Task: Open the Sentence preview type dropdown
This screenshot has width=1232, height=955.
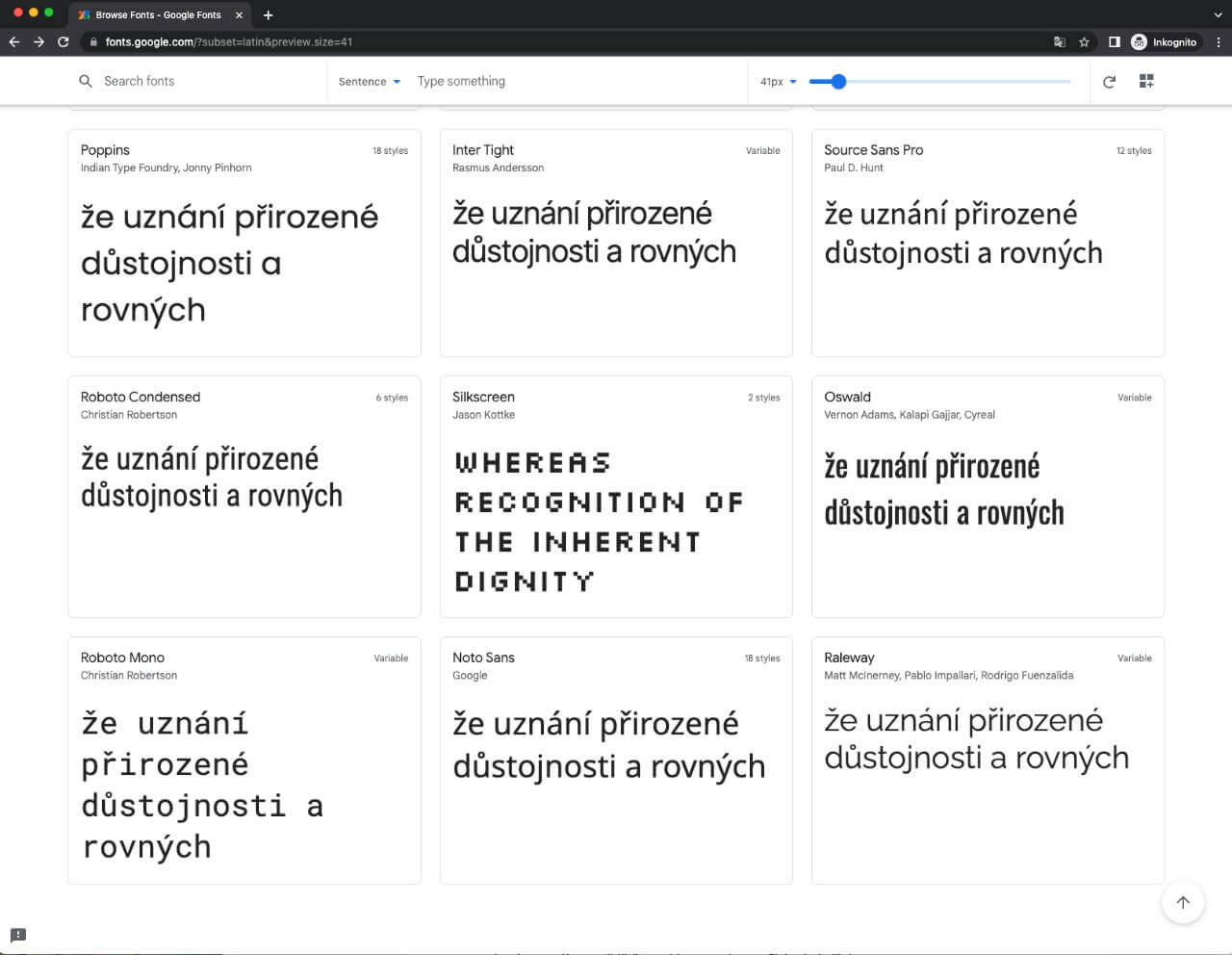Action: [369, 82]
